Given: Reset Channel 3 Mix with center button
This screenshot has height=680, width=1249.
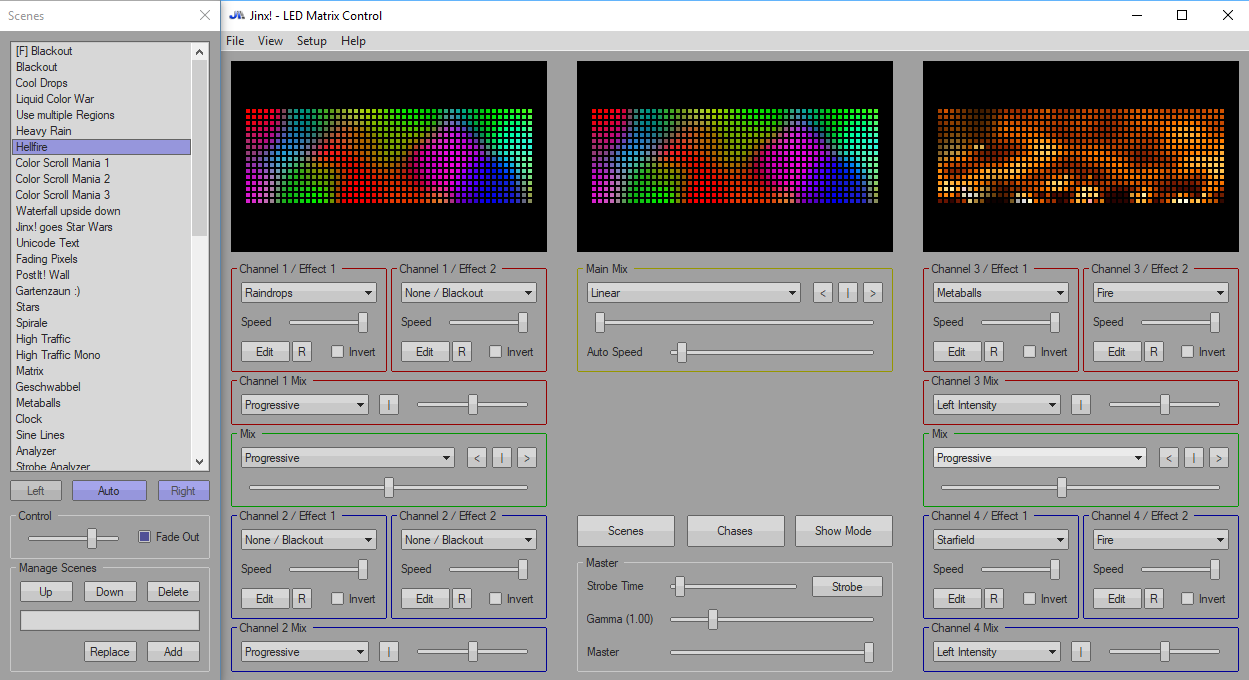Looking at the screenshot, I should (1080, 405).
